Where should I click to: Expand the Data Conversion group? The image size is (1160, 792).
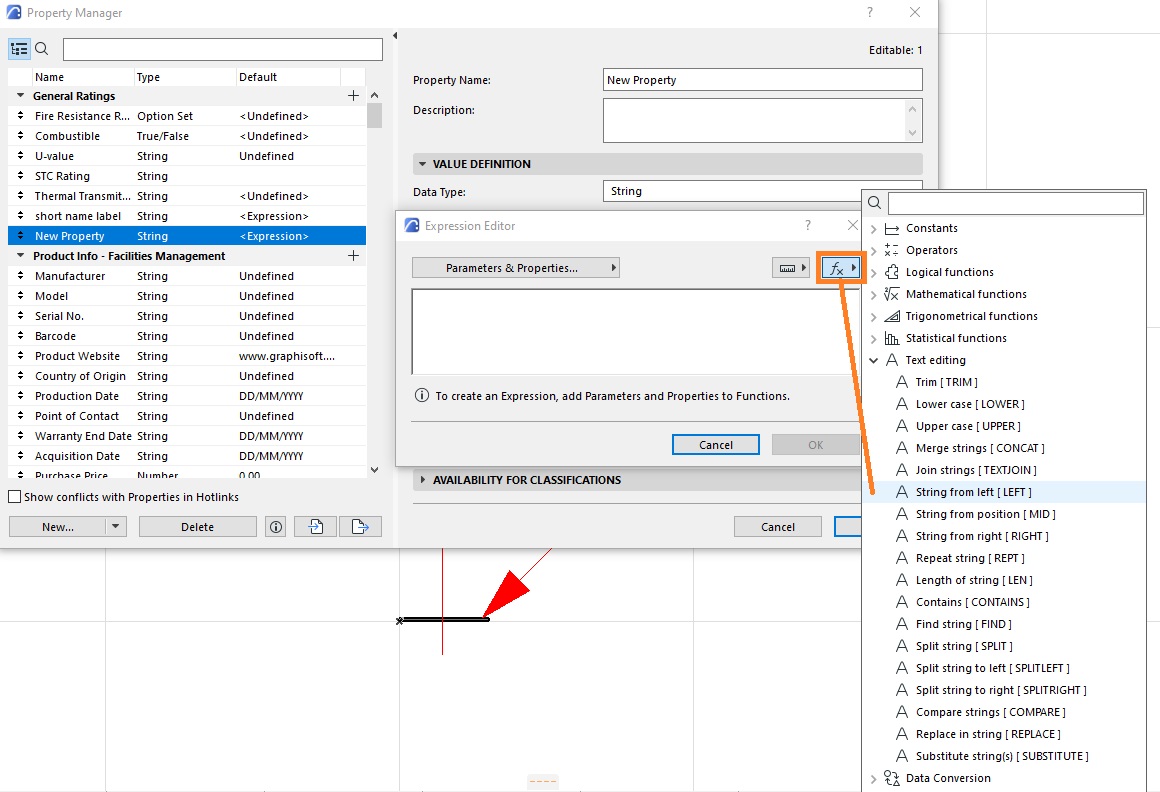pos(872,777)
